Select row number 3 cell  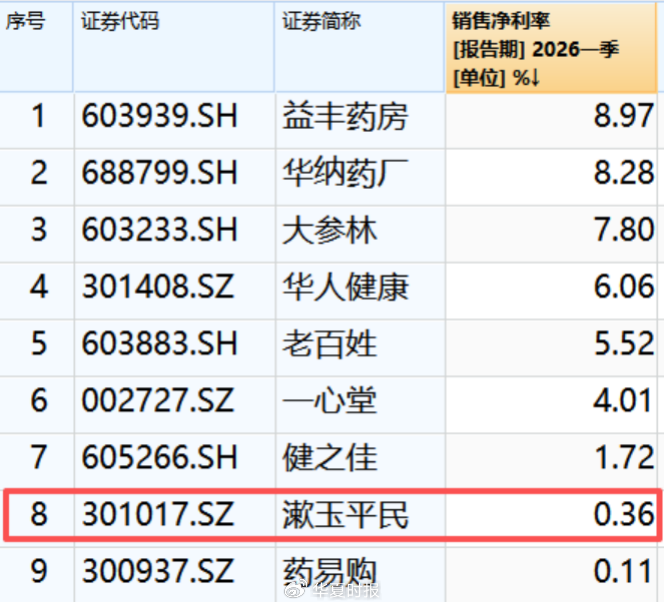click(x=37, y=234)
